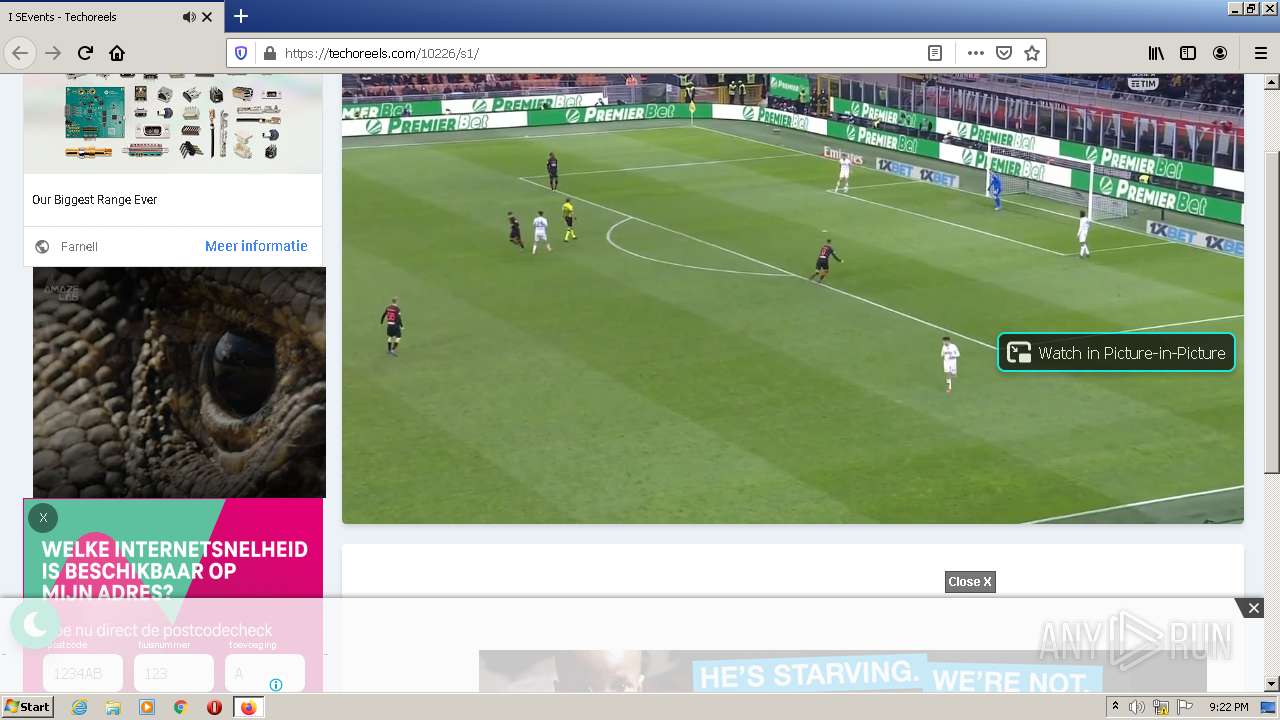
Task: Click the toevoeging A input field
Action: coord(265,673)
